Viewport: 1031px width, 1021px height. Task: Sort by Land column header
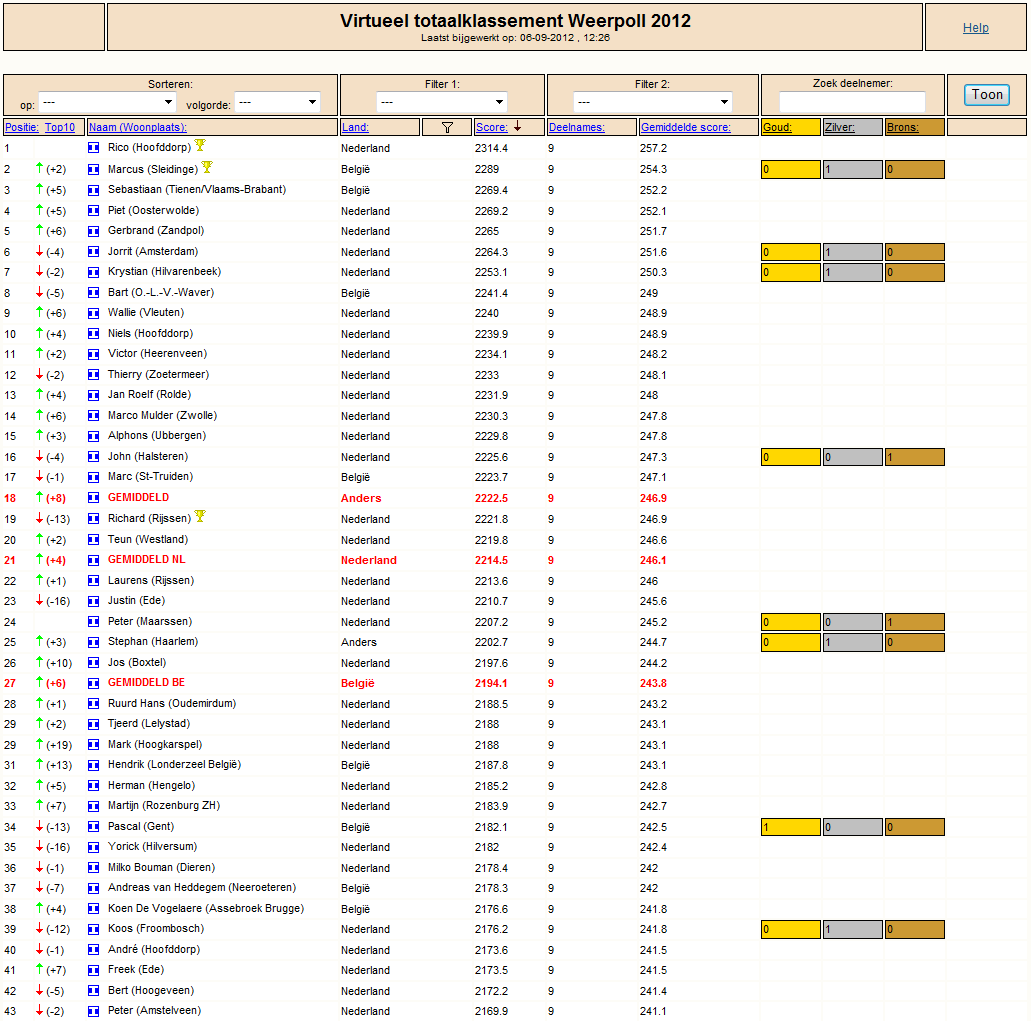[x=355, y=128]
